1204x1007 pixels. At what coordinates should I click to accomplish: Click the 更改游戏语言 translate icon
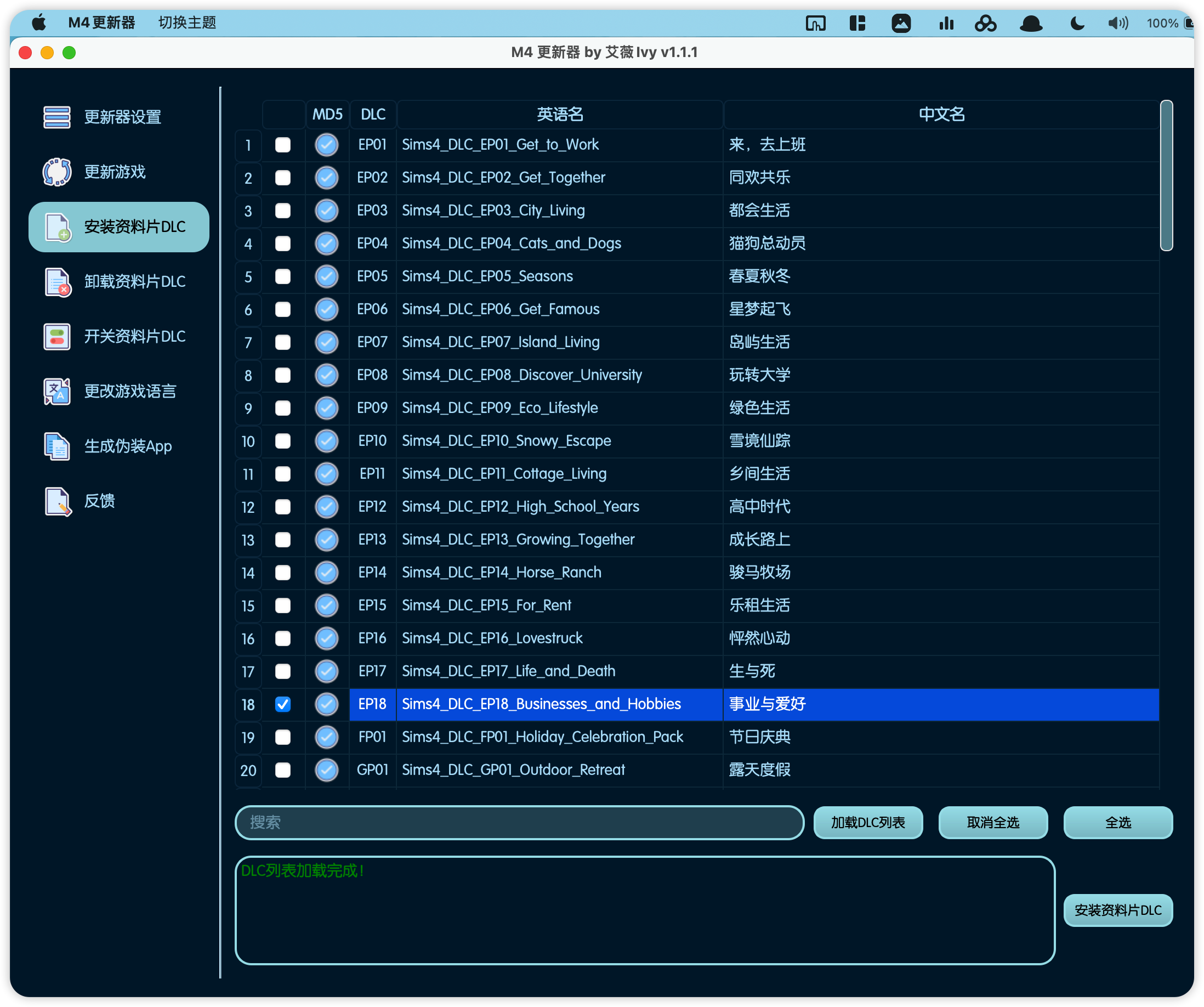click(57, 392)
